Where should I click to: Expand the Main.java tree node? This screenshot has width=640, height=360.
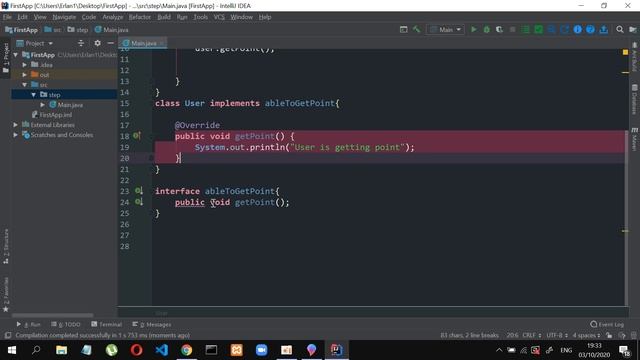pyautogui.click(x=42, y=104)
